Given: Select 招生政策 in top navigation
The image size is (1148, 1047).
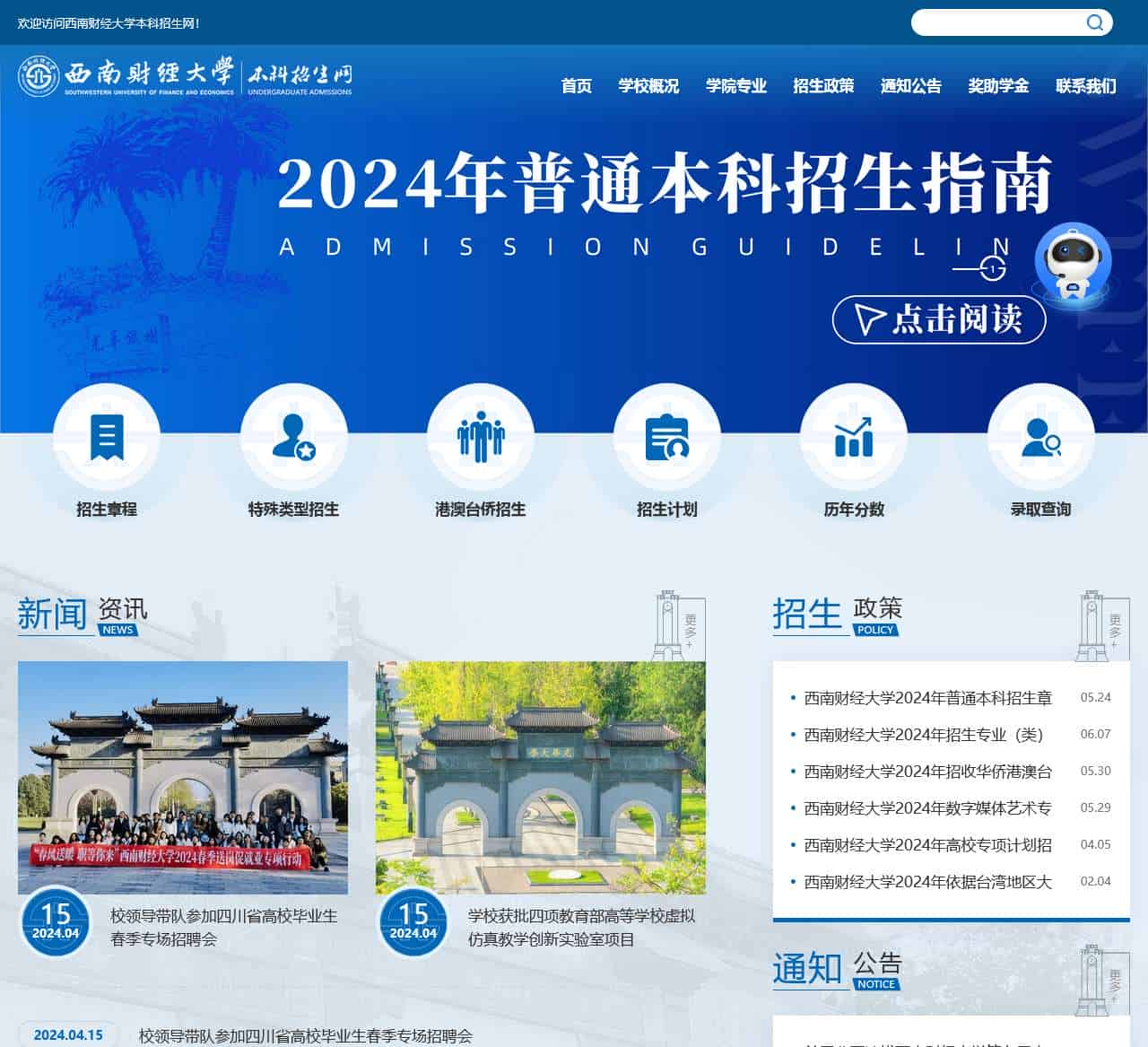Looking at the screenshot, I should click(822, 86).
